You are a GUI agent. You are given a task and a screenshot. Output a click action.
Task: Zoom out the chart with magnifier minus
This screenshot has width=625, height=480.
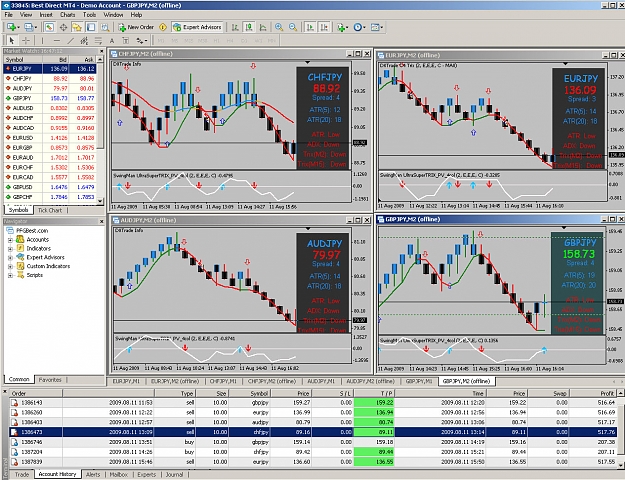293,27
